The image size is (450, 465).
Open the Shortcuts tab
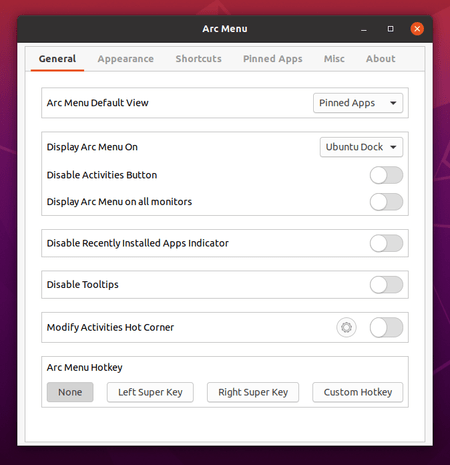198,59
